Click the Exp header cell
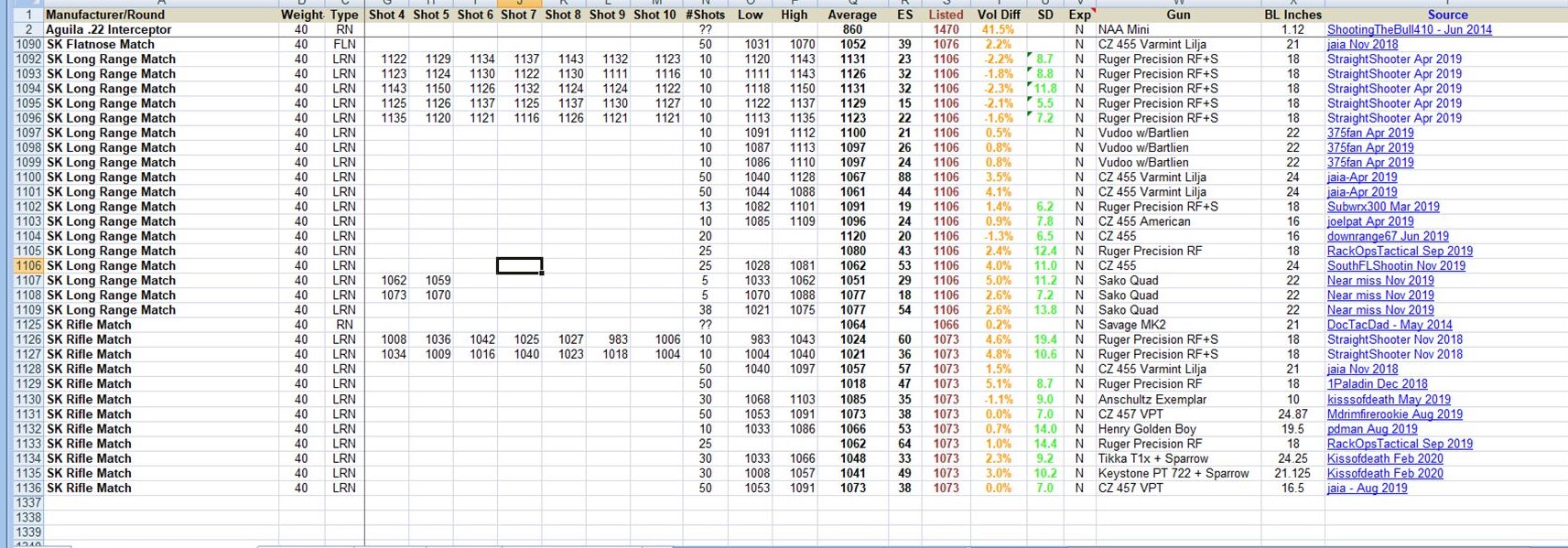The width and height of the screenshot is (1568, 548). tap(1079, 15)
